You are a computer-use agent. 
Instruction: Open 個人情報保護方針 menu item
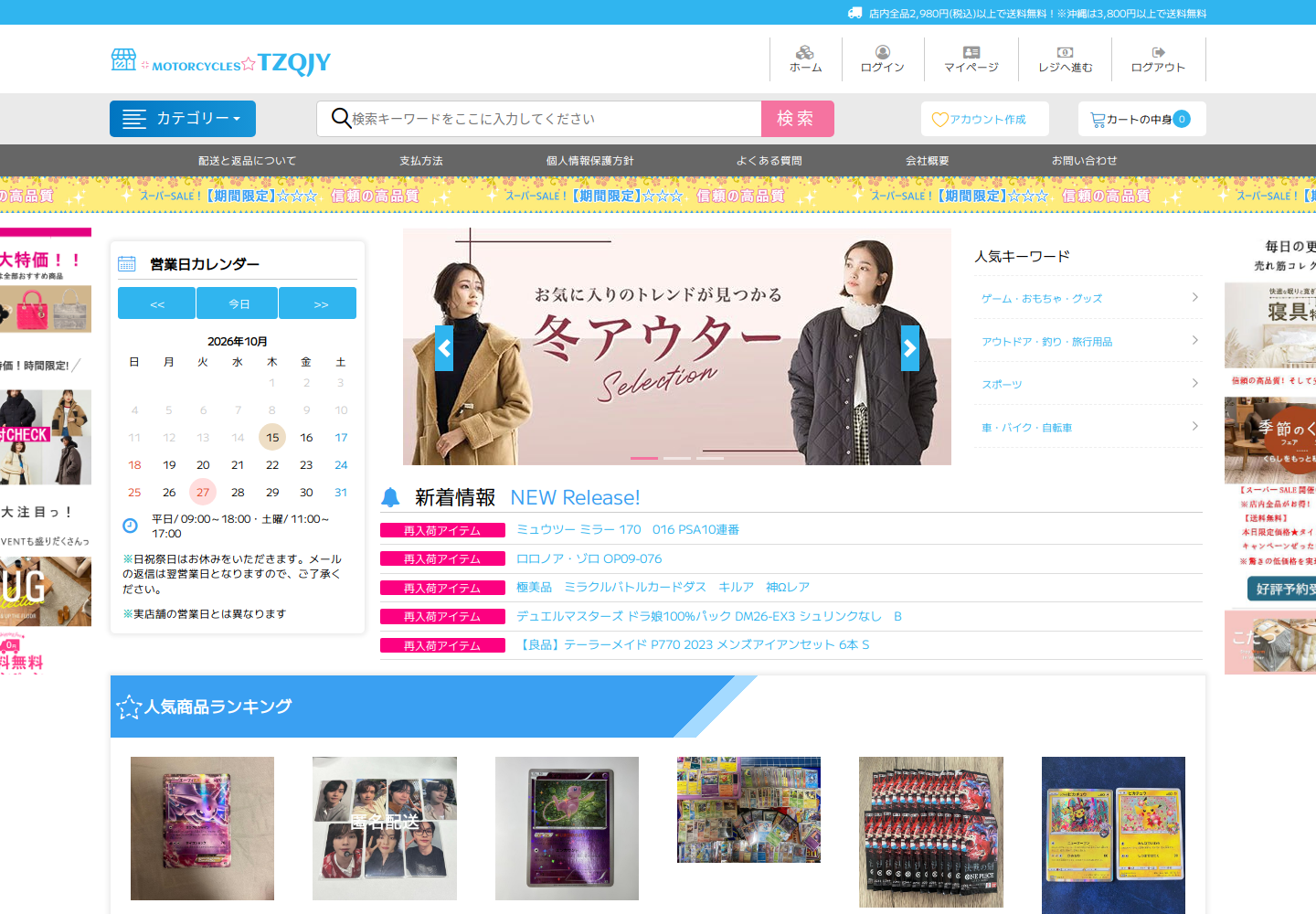click(x=589, y=160)
